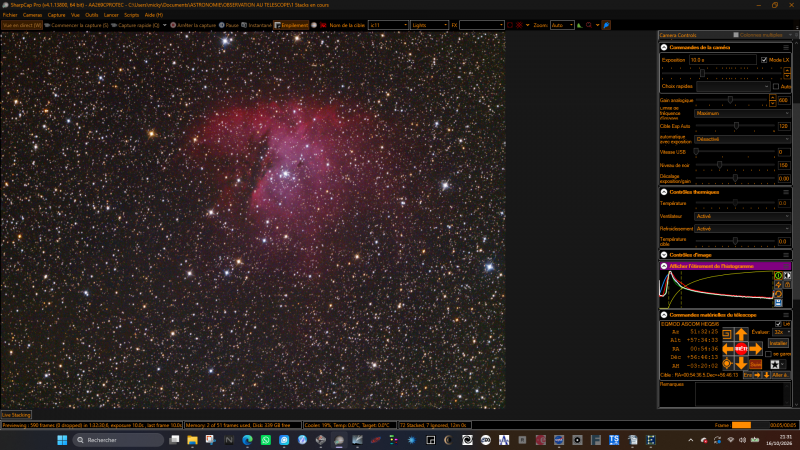
Task: Click Arrêter la capture
Action: point(193,25)
